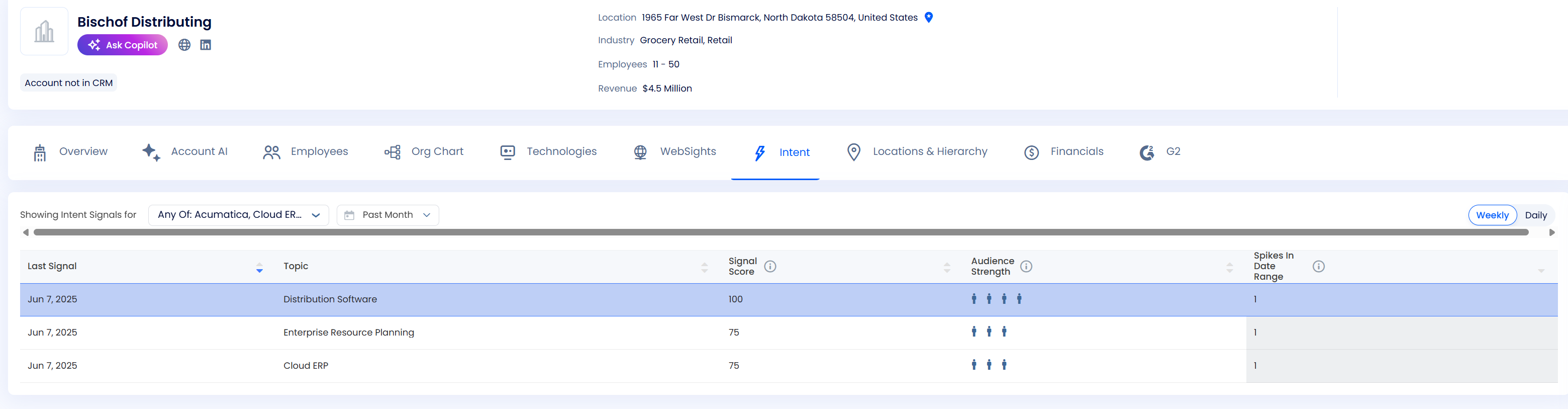Viewport: 1568px width, 409px height.
Task: Click the Intent lightning bolt icon
Action: pos(760,153)
